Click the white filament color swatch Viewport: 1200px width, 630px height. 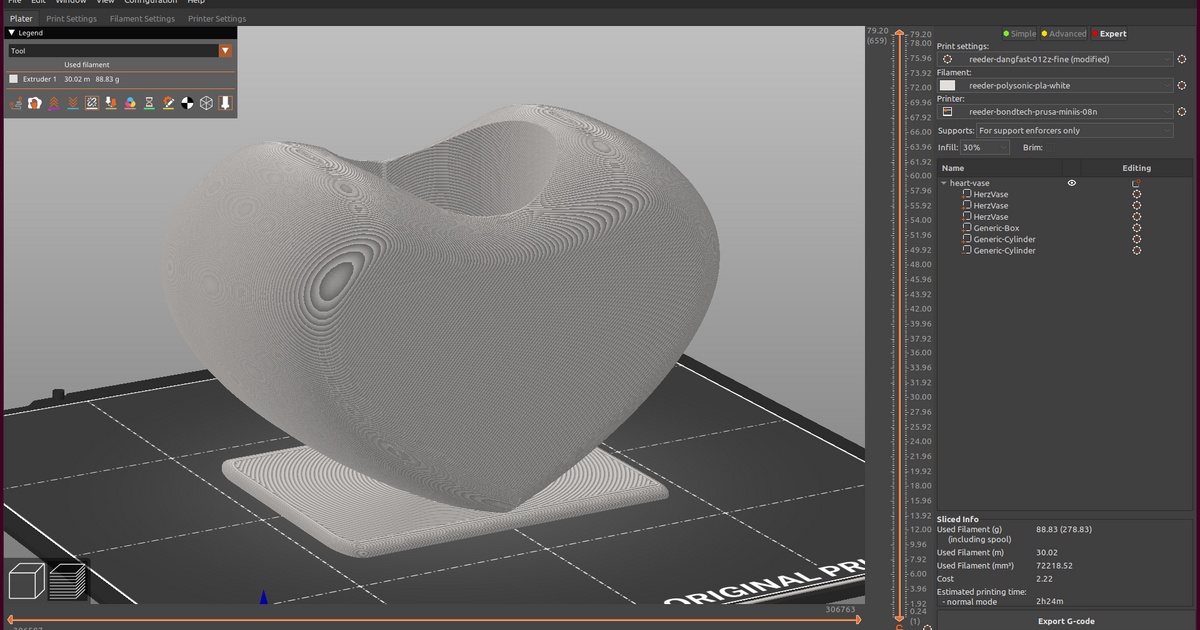coord(947,85)
